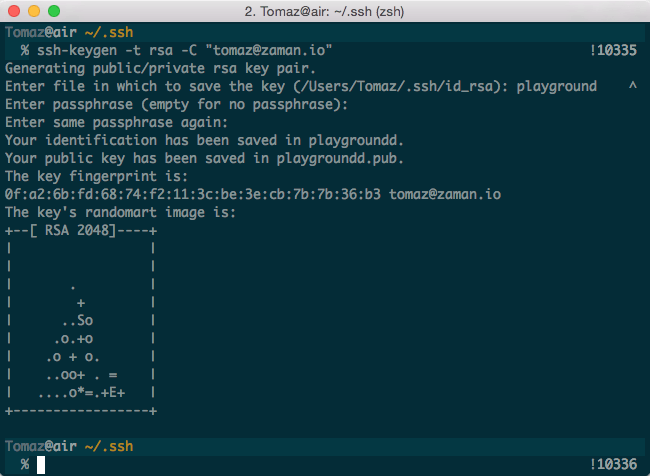The image size is (650, 476).
Task: Click the history number !10336
Action: click(613, 464)
